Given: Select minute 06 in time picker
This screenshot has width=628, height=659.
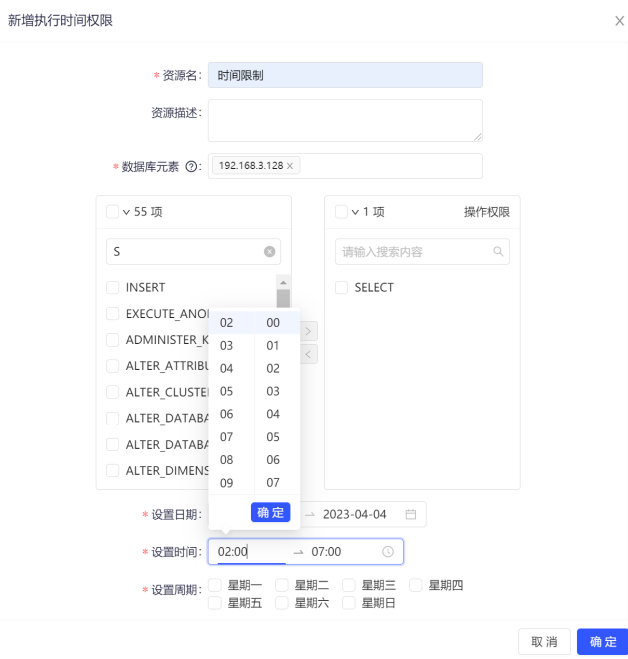Looking at the screenshot, I should tap(277, 459).
